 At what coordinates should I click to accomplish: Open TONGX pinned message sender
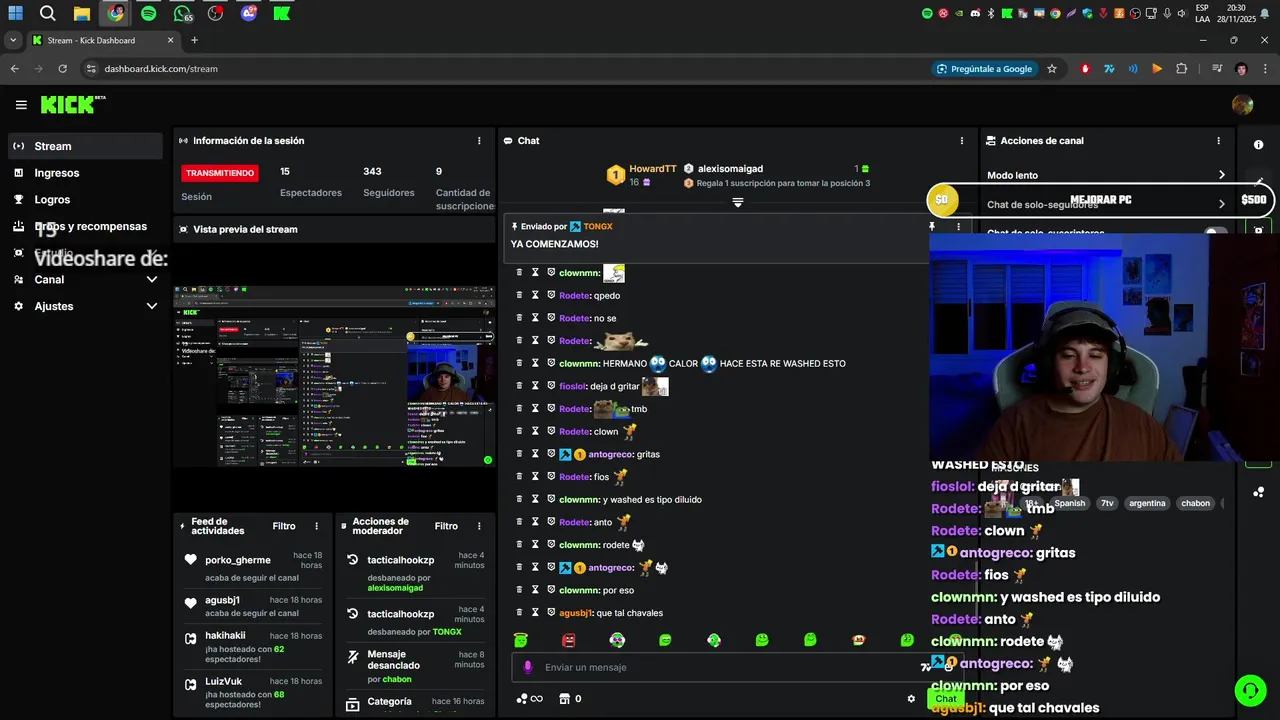pos(598,227)
